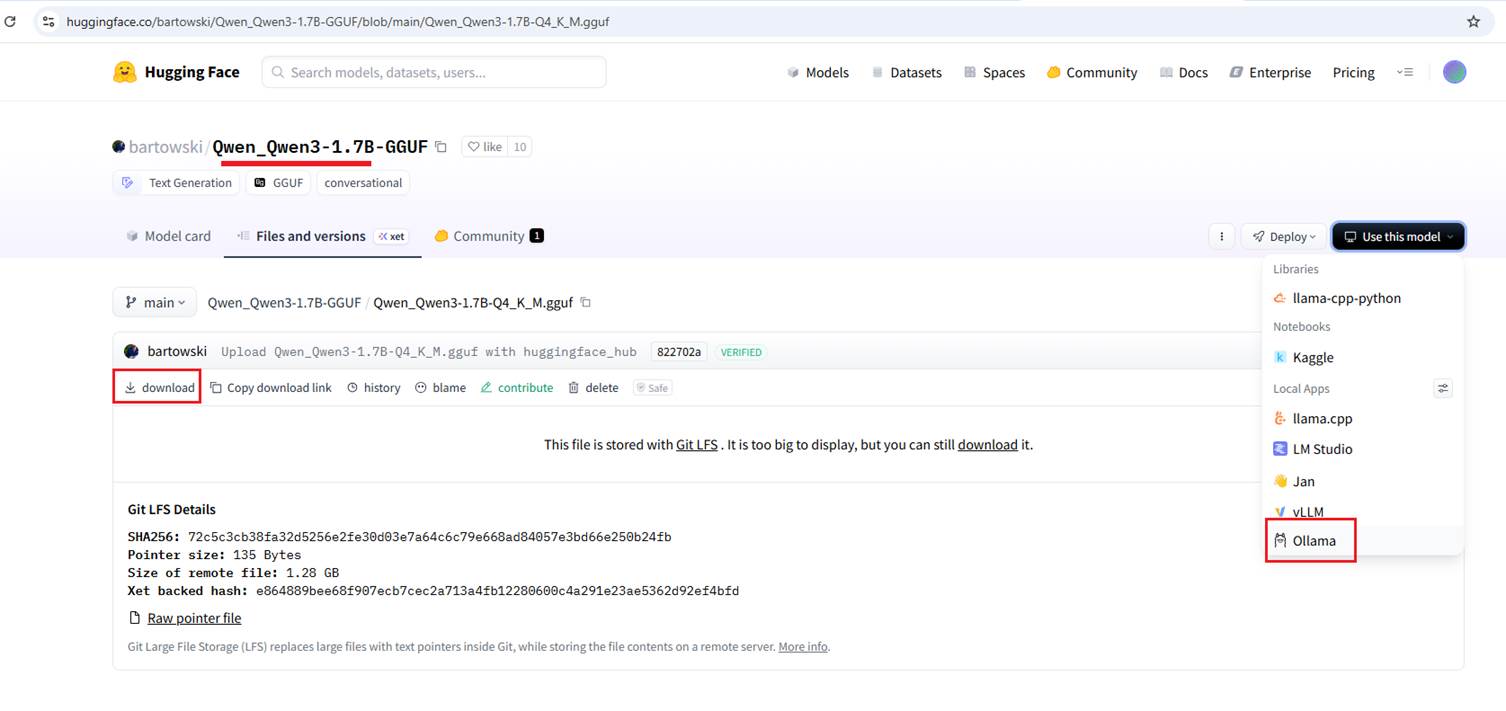This screenshot has width=1506, height=711.
Task: View file history
Action: (x=374, y=387)
